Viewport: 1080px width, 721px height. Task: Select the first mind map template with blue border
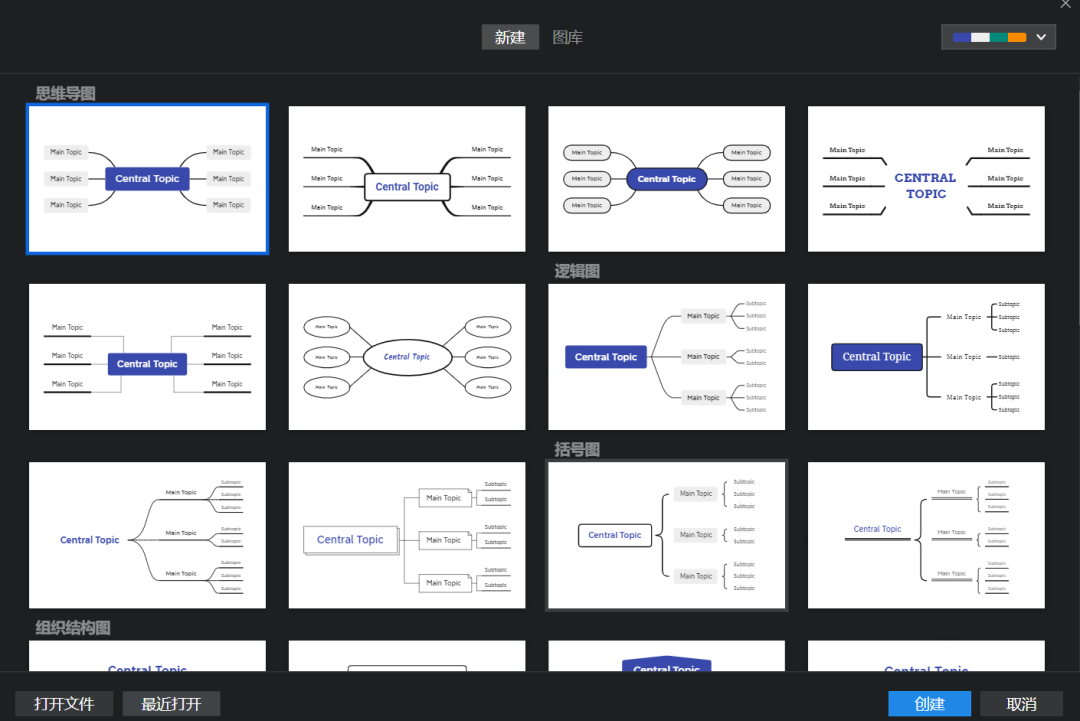click(147, 179)
